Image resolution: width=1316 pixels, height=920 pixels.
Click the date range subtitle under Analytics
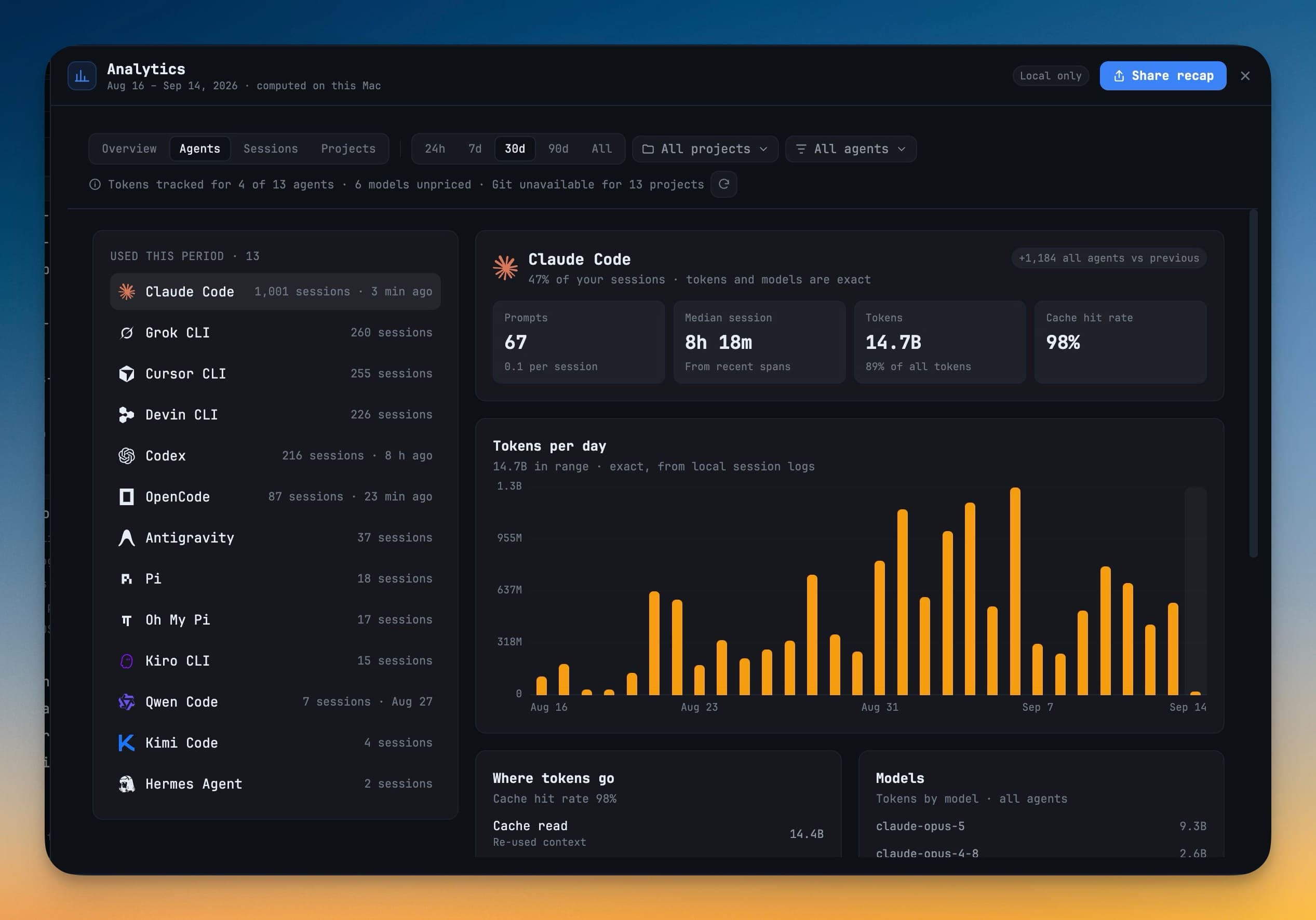244,86
